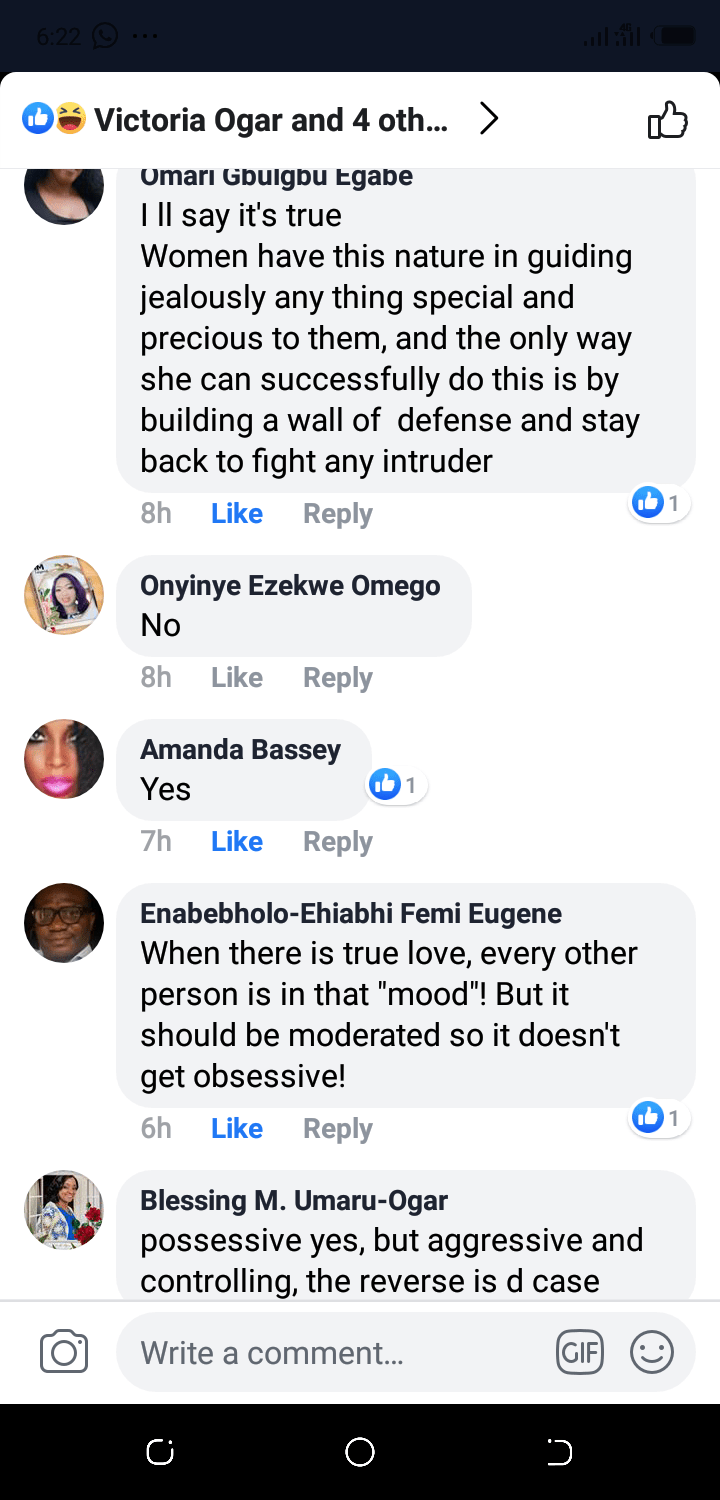Open Blessing M. Umaru-Ogar's profile name
The height and width of the screenshot is (1500, 720).
(x=294, y=1200)
